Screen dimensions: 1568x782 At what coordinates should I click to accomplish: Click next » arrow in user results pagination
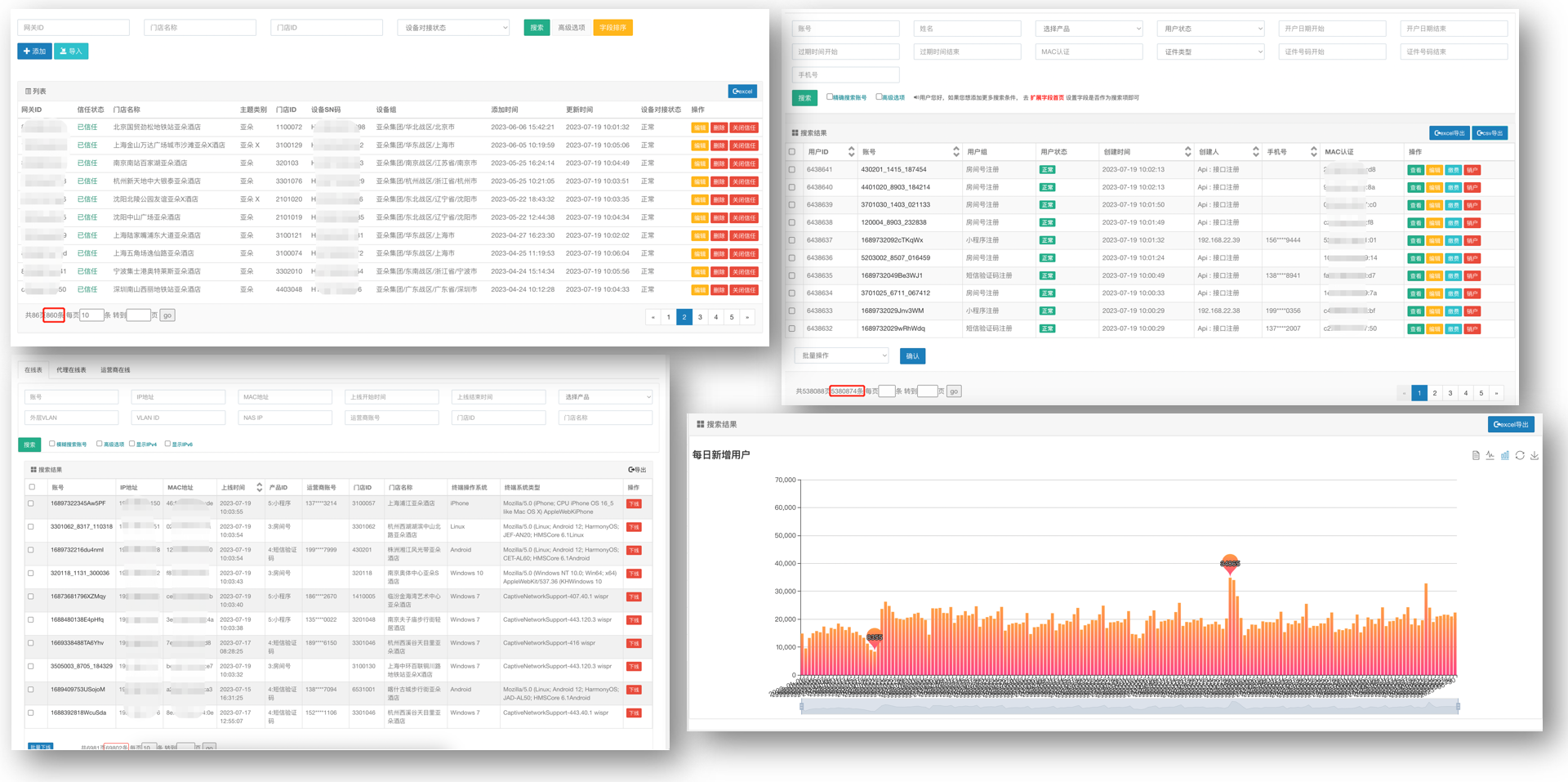pos(1497,393)
